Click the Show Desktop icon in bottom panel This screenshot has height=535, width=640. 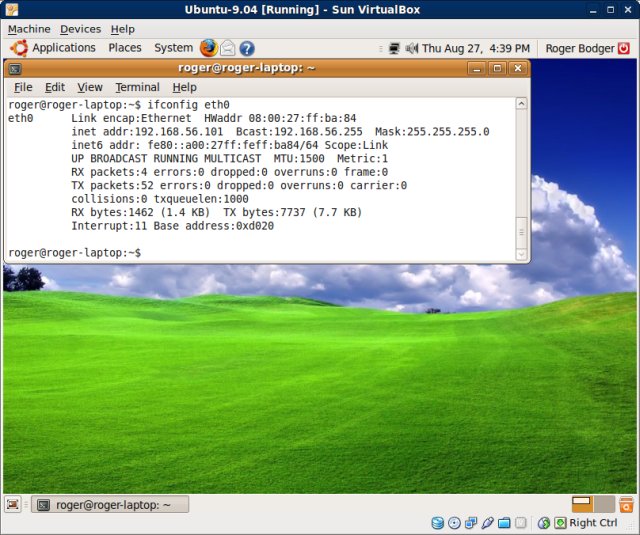tap(13, 505)
